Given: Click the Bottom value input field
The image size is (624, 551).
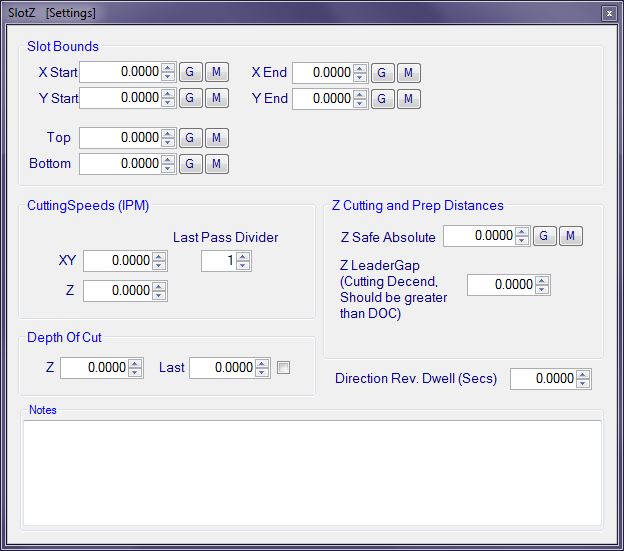Looking at the screenshot, I should tap(118, 164).
